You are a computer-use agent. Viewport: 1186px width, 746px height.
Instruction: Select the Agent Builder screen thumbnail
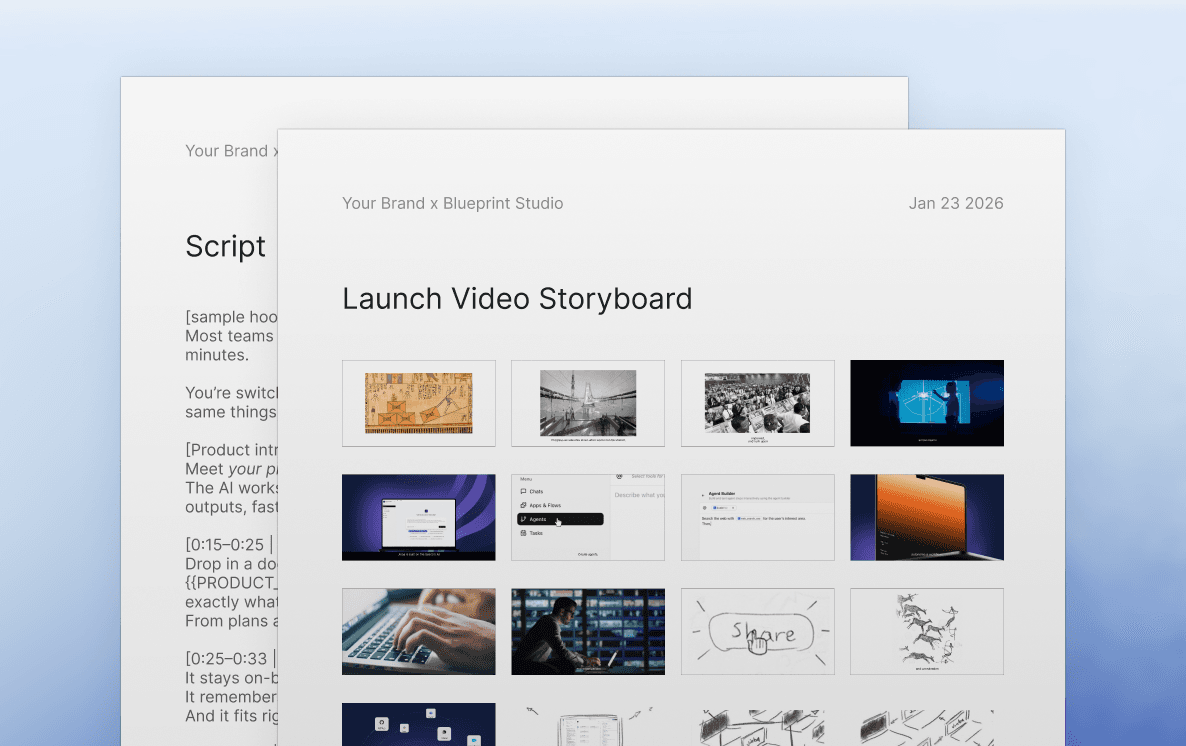coord(757,518)
